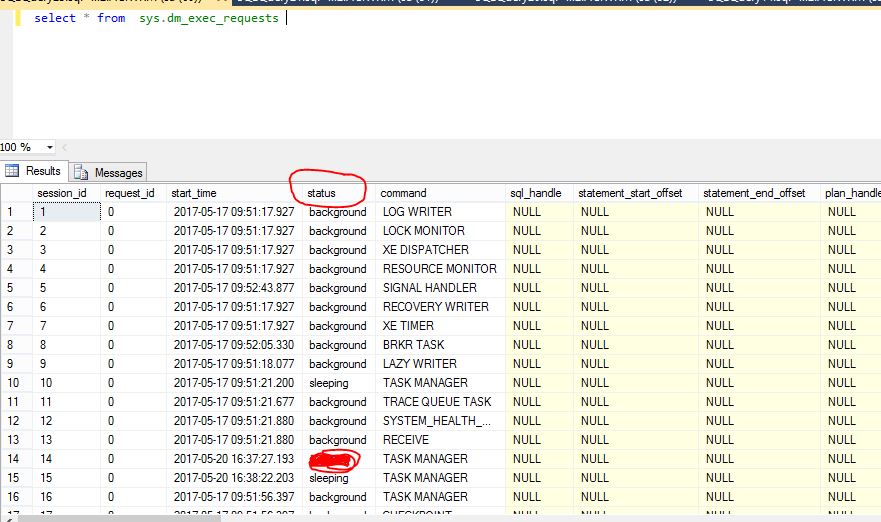Image resolution: width=881 pixels, height=522 pixels.
Task: Click the BRKR TASK command cell
Action: pos(440,345)
